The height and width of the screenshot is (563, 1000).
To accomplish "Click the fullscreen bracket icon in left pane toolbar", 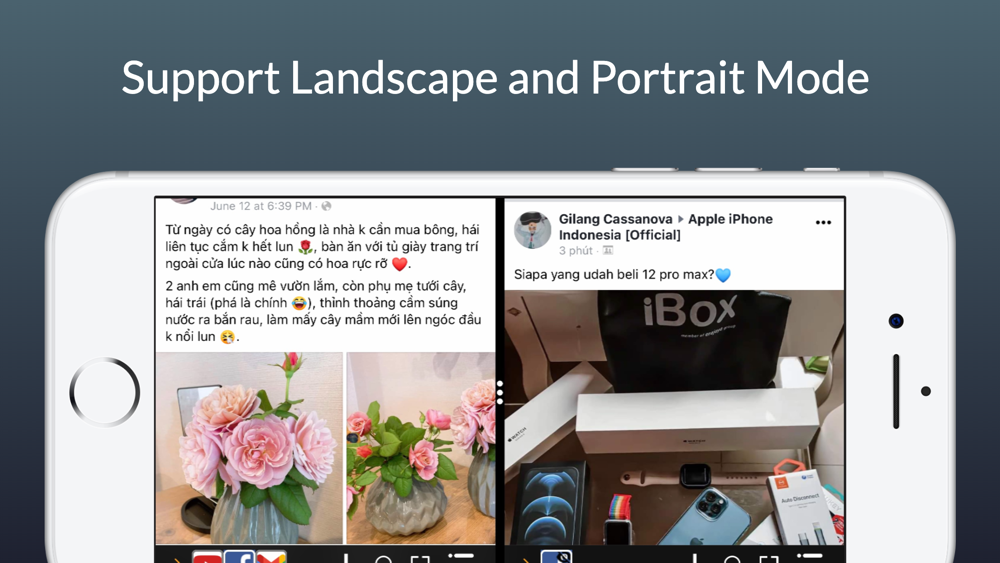I will [420, 559].
